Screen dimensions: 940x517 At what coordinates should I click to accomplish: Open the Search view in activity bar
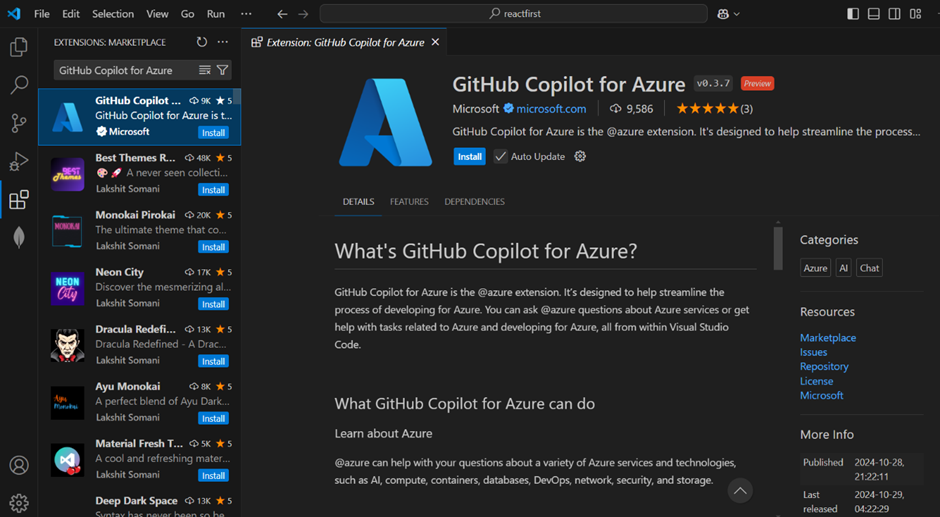point(19,85)
